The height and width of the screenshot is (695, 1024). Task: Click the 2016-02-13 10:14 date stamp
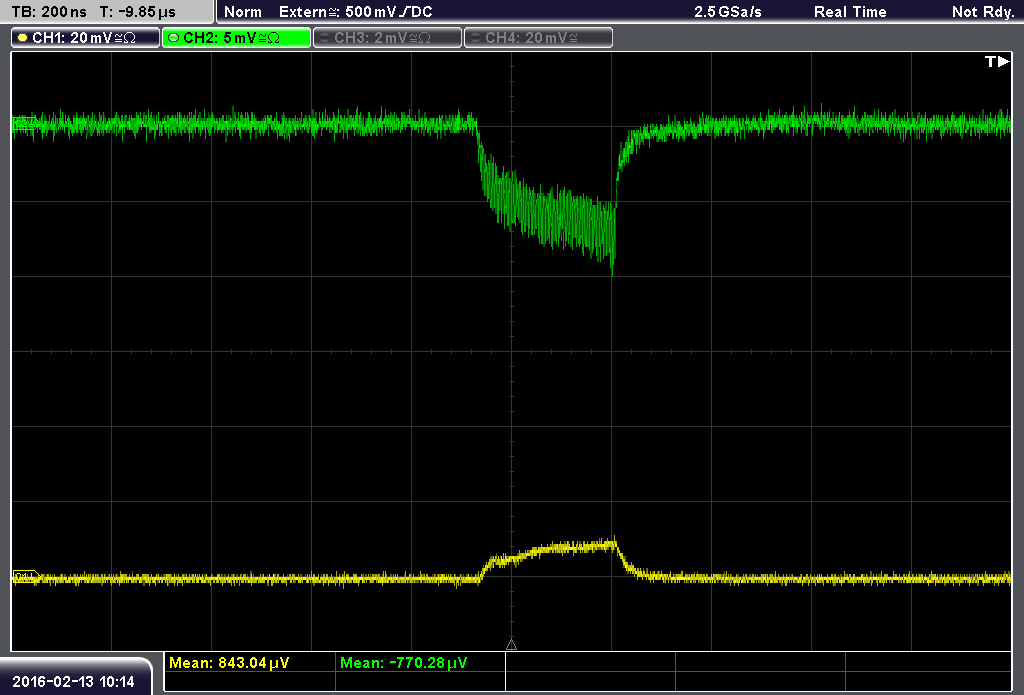73,681
